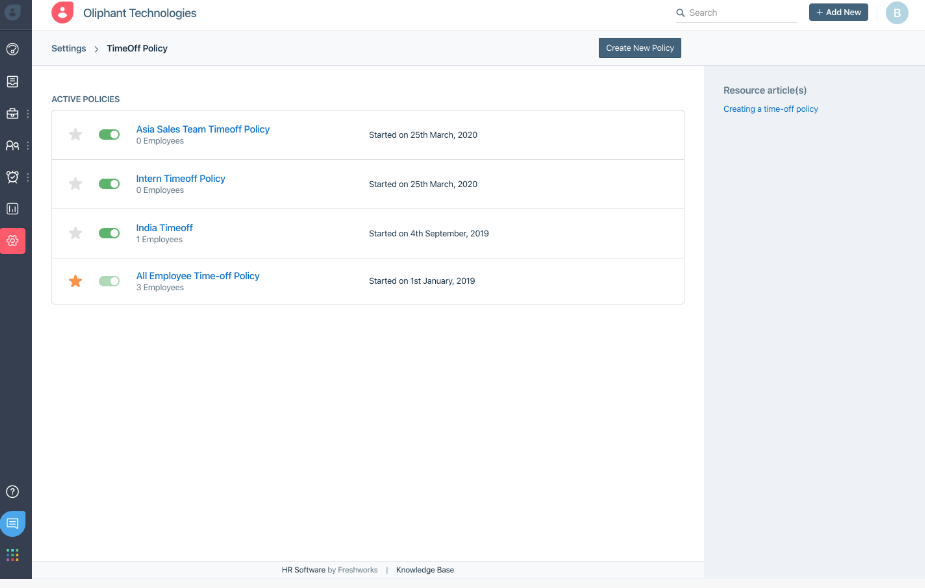The image size is (925, 588).
Task: Expand the Employees submenu dots handle
Action: point(28,146)
